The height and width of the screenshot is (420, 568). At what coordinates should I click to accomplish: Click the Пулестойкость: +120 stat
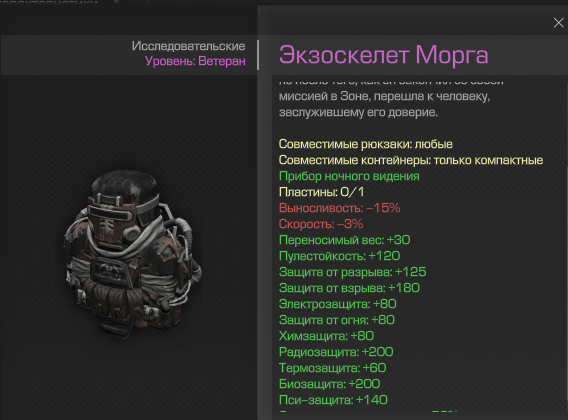coord(339,256)
